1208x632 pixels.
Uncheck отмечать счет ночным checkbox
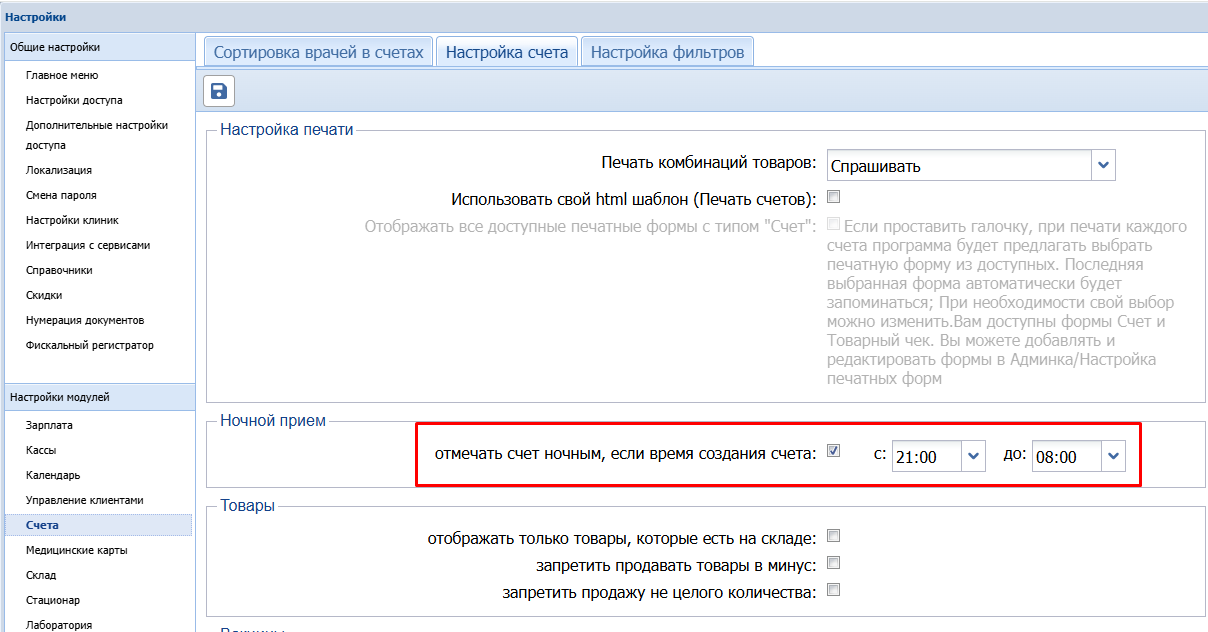[833, 451]
